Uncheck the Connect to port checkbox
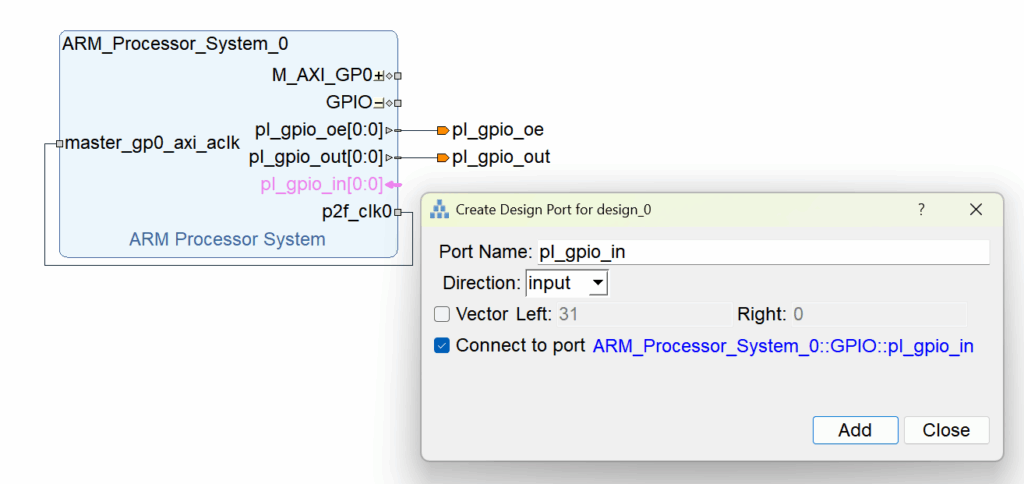This screenshot has width=1024, height=484. coord(442,346)
